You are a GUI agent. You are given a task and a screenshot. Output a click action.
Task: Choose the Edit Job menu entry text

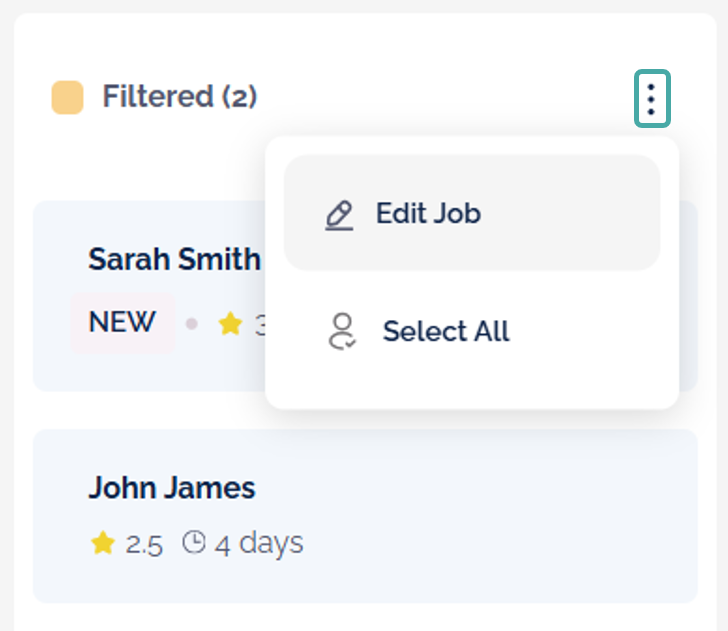pos(428,214)
